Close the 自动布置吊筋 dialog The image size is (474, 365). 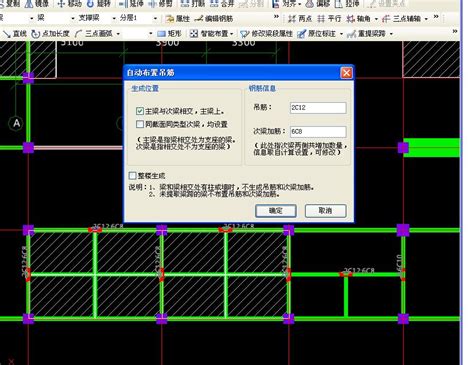pos(347,73)
